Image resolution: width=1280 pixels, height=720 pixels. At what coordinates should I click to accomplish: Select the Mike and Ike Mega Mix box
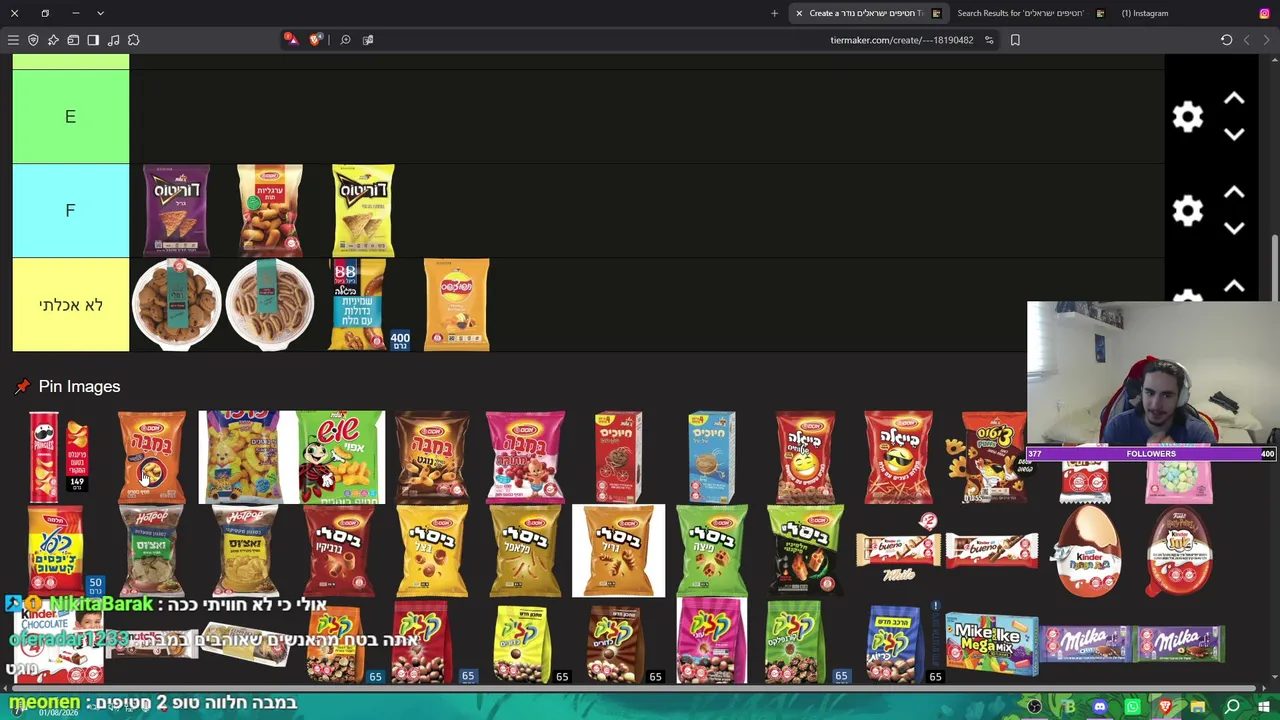coord(991,644)
